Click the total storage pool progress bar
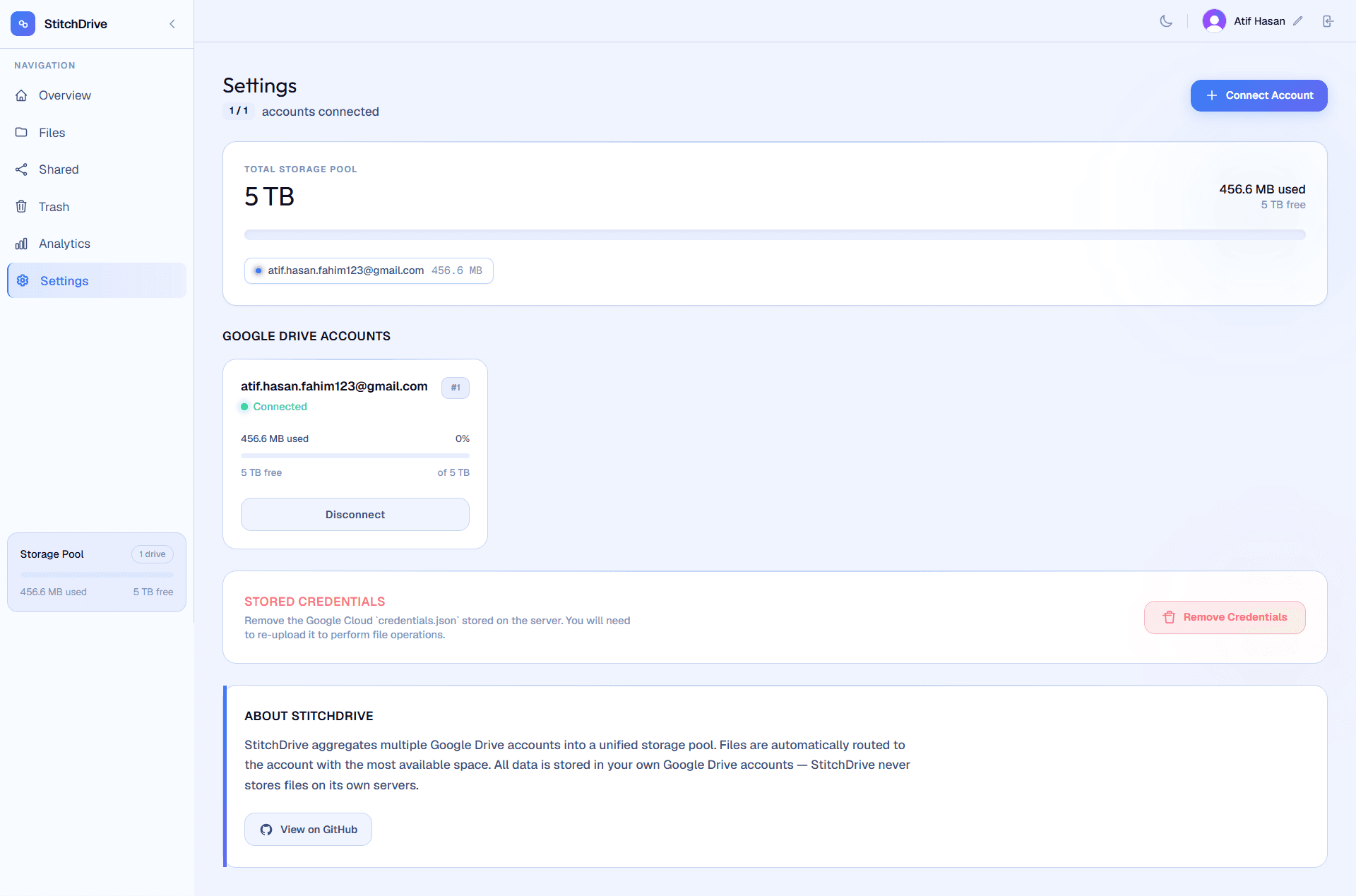 [775, 234]
